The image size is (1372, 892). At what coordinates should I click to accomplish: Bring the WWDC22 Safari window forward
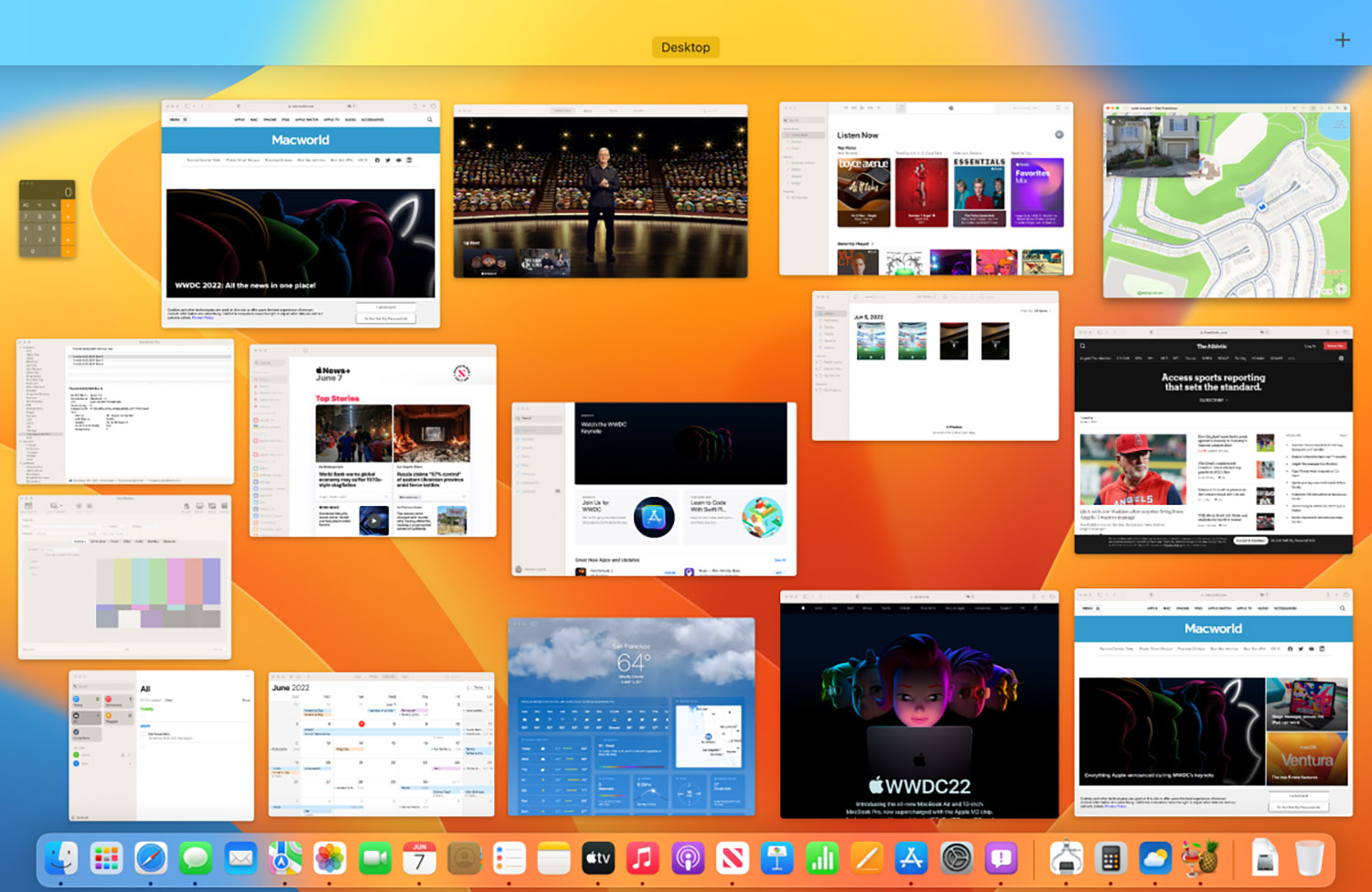919,704
